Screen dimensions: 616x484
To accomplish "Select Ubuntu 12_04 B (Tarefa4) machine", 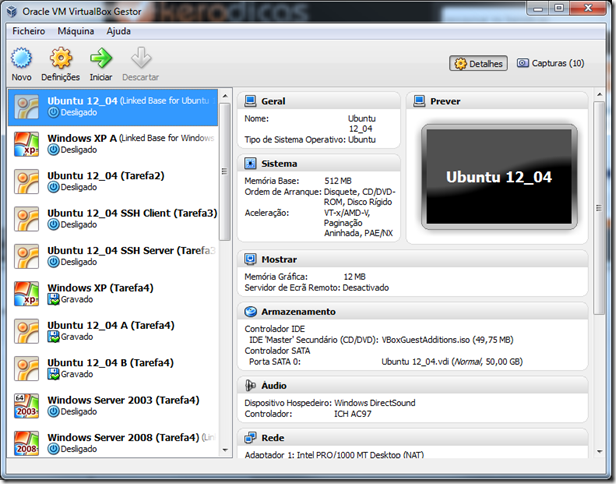I will point(113,368).
